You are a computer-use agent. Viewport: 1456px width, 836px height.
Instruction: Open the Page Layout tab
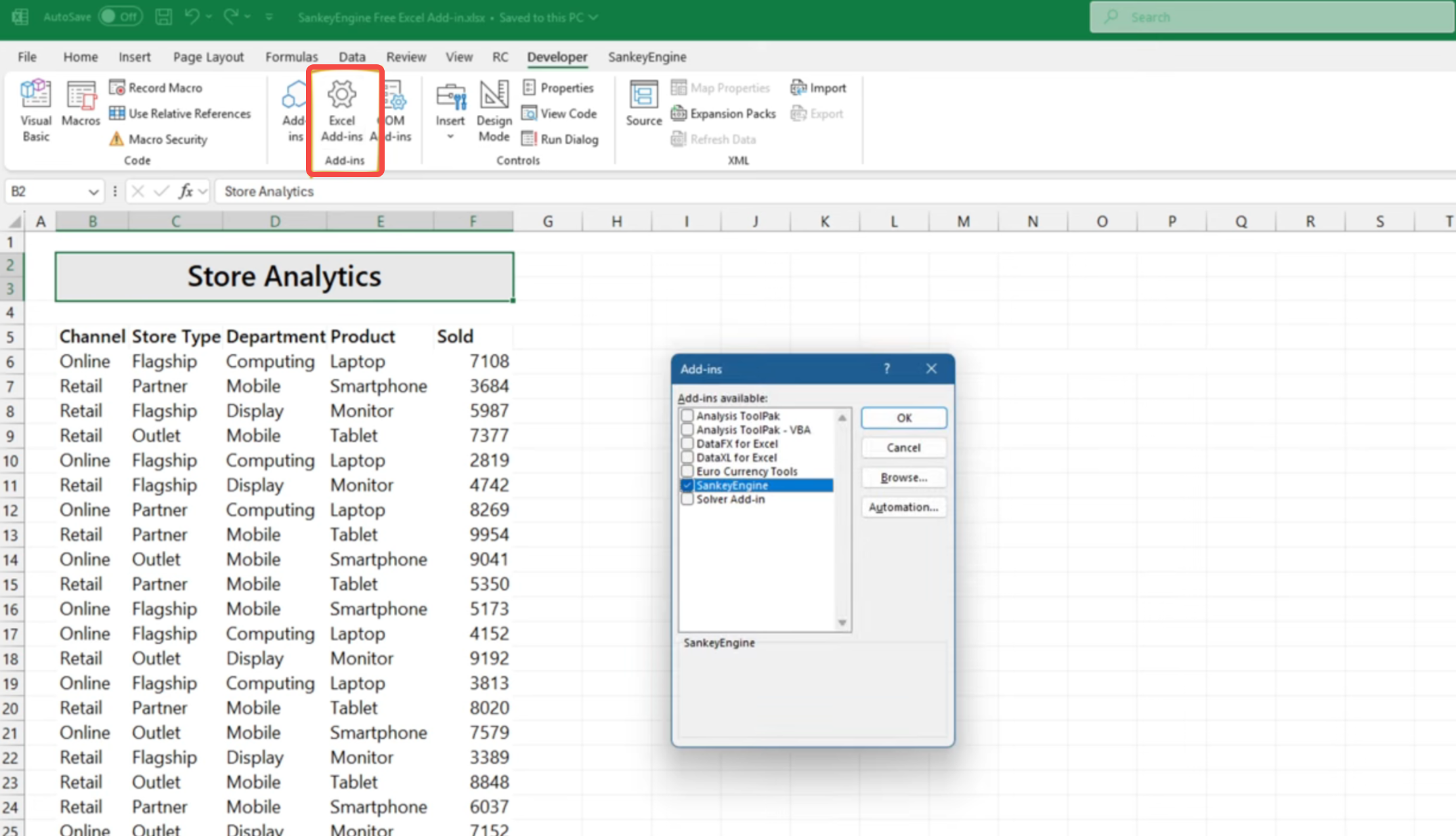point(209,57)
